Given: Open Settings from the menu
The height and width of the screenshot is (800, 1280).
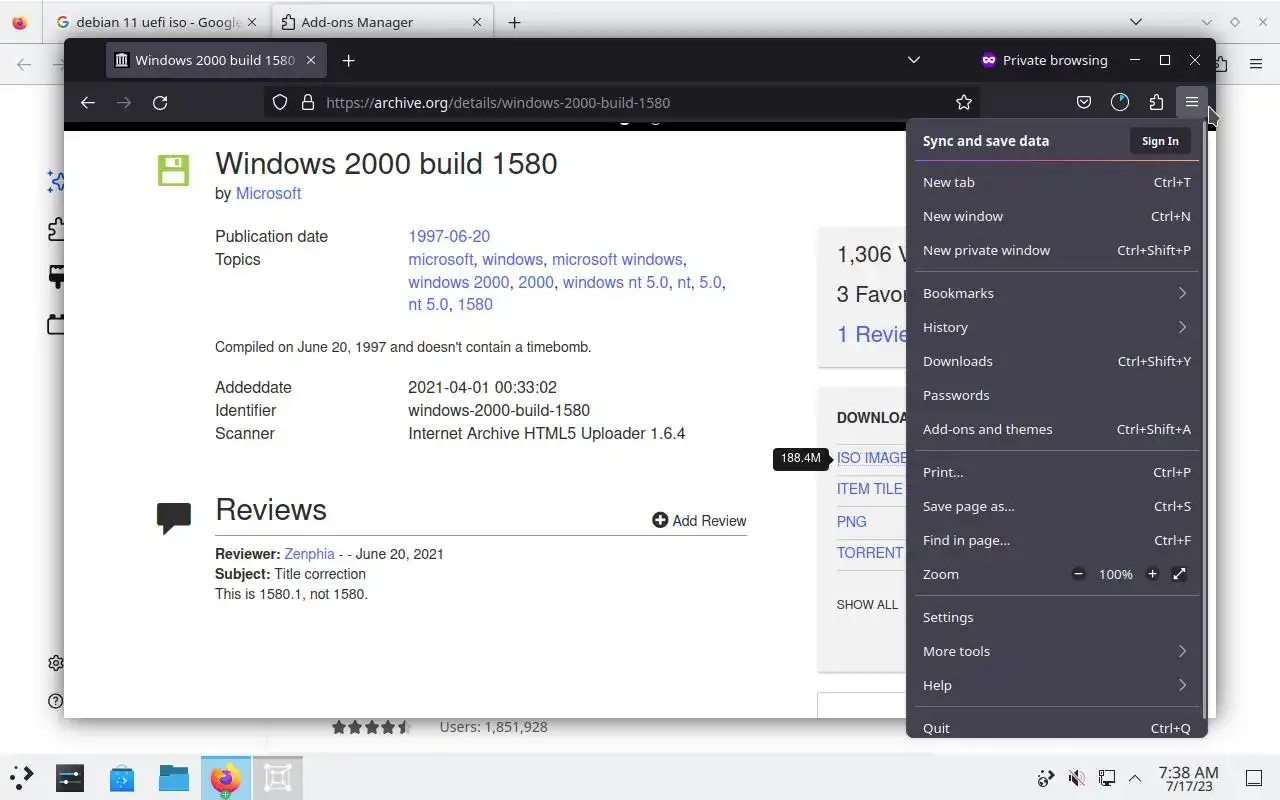Looking at the screenshot, I should click(x=1056, y=617).
